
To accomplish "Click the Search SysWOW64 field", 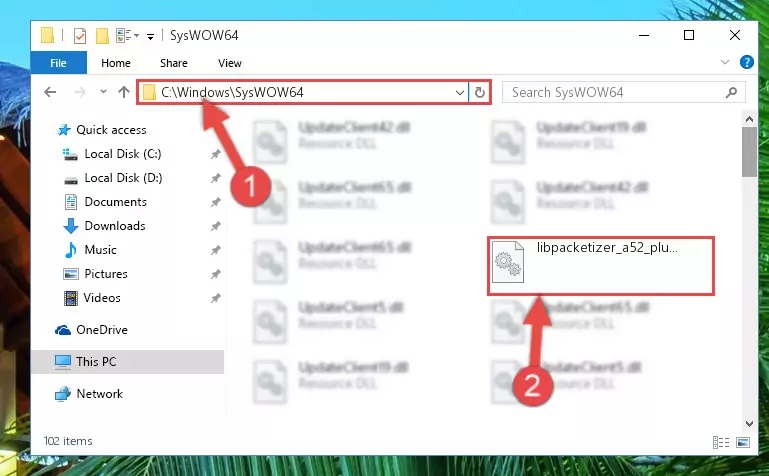I will pos(624,92).
